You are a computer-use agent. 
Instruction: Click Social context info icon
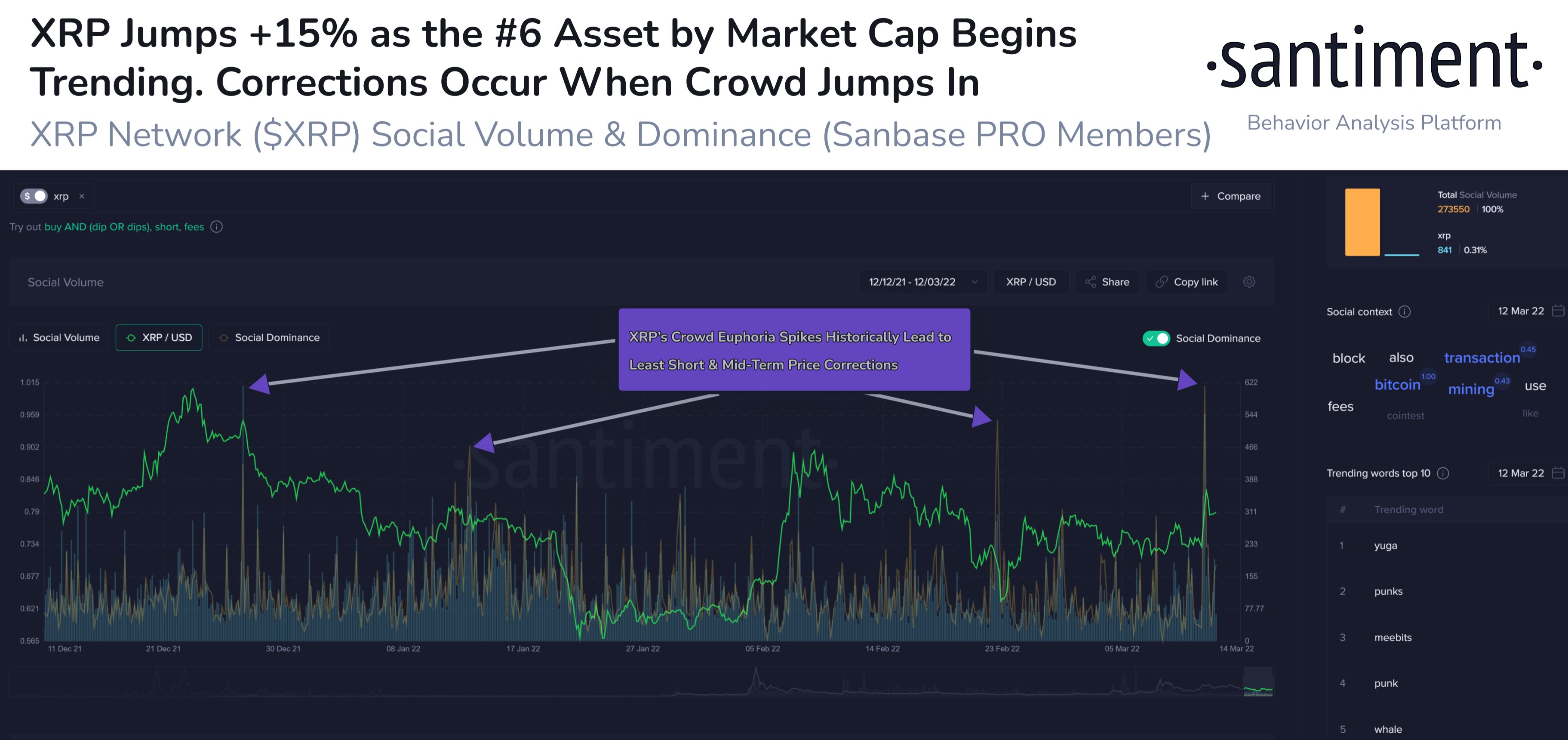1404,312
